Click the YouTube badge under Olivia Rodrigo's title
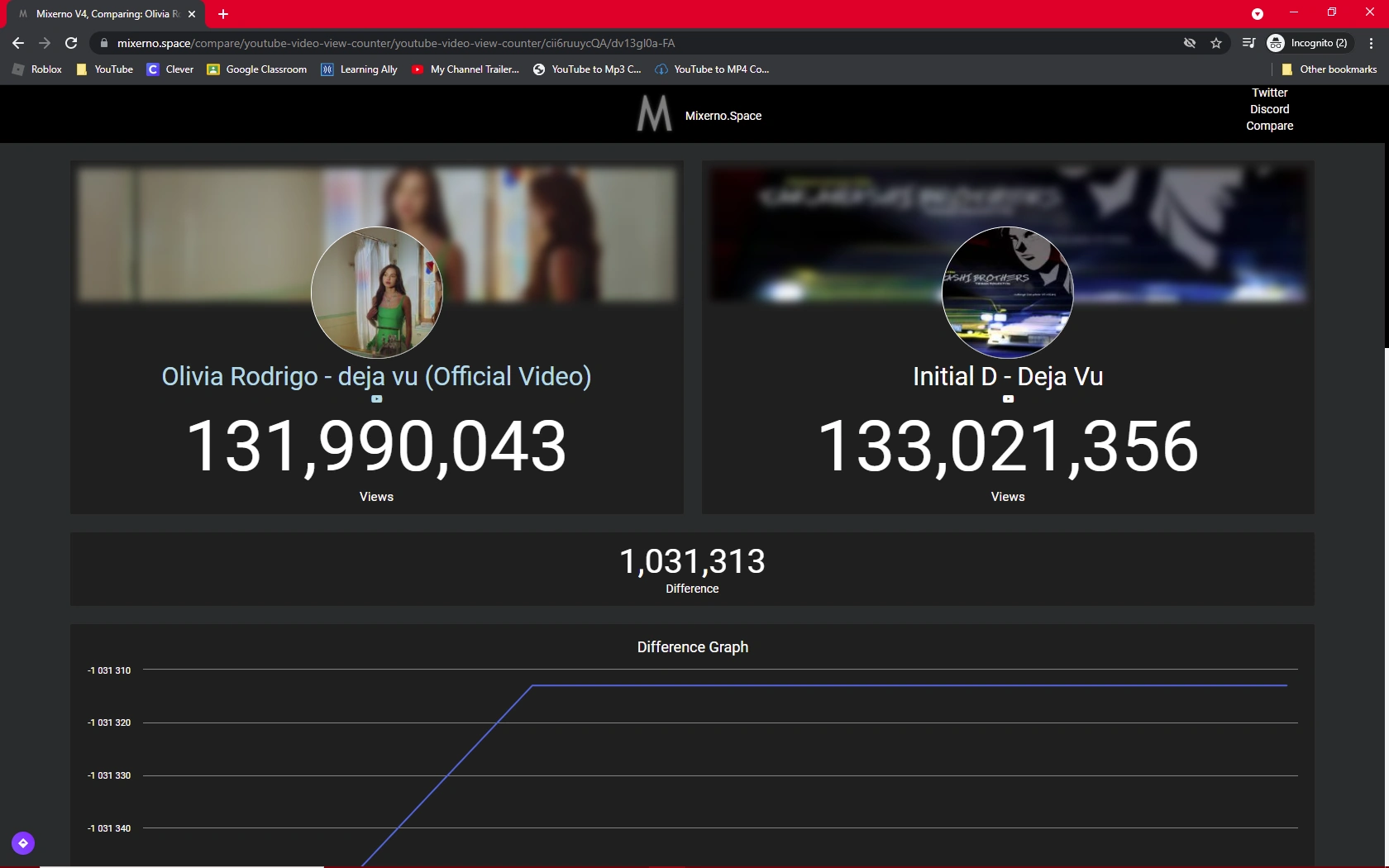Screen dimensions: 1389x868 pyautogui.click(x=376, y=398)
